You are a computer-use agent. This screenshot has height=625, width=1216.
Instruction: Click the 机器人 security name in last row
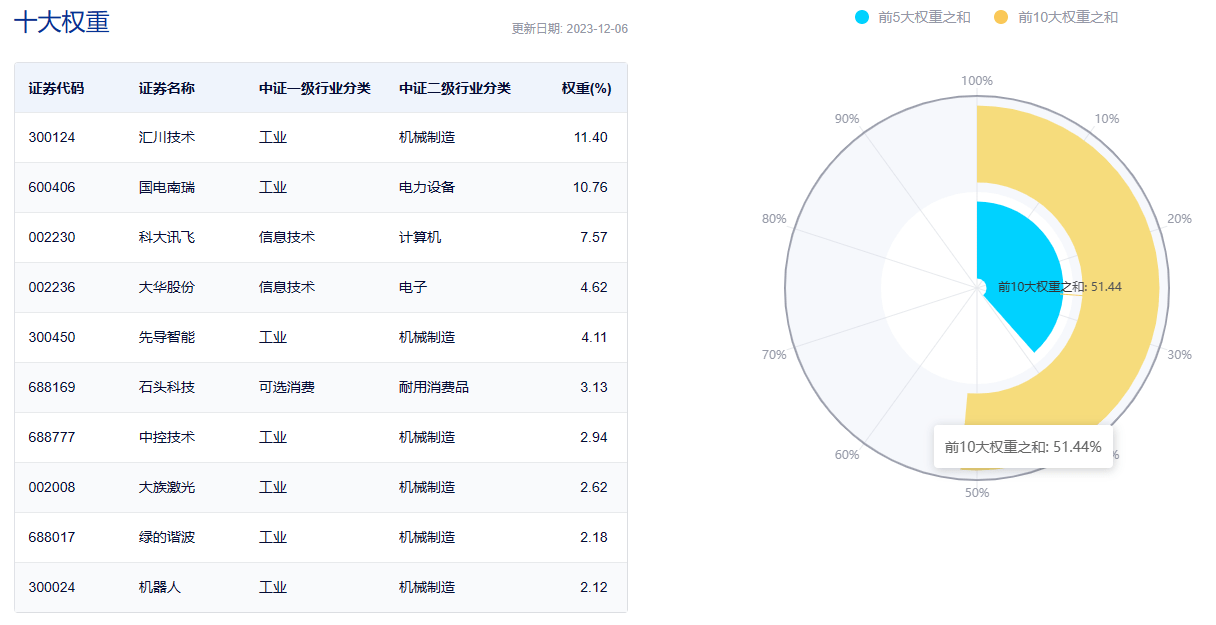tap(160, 587)
